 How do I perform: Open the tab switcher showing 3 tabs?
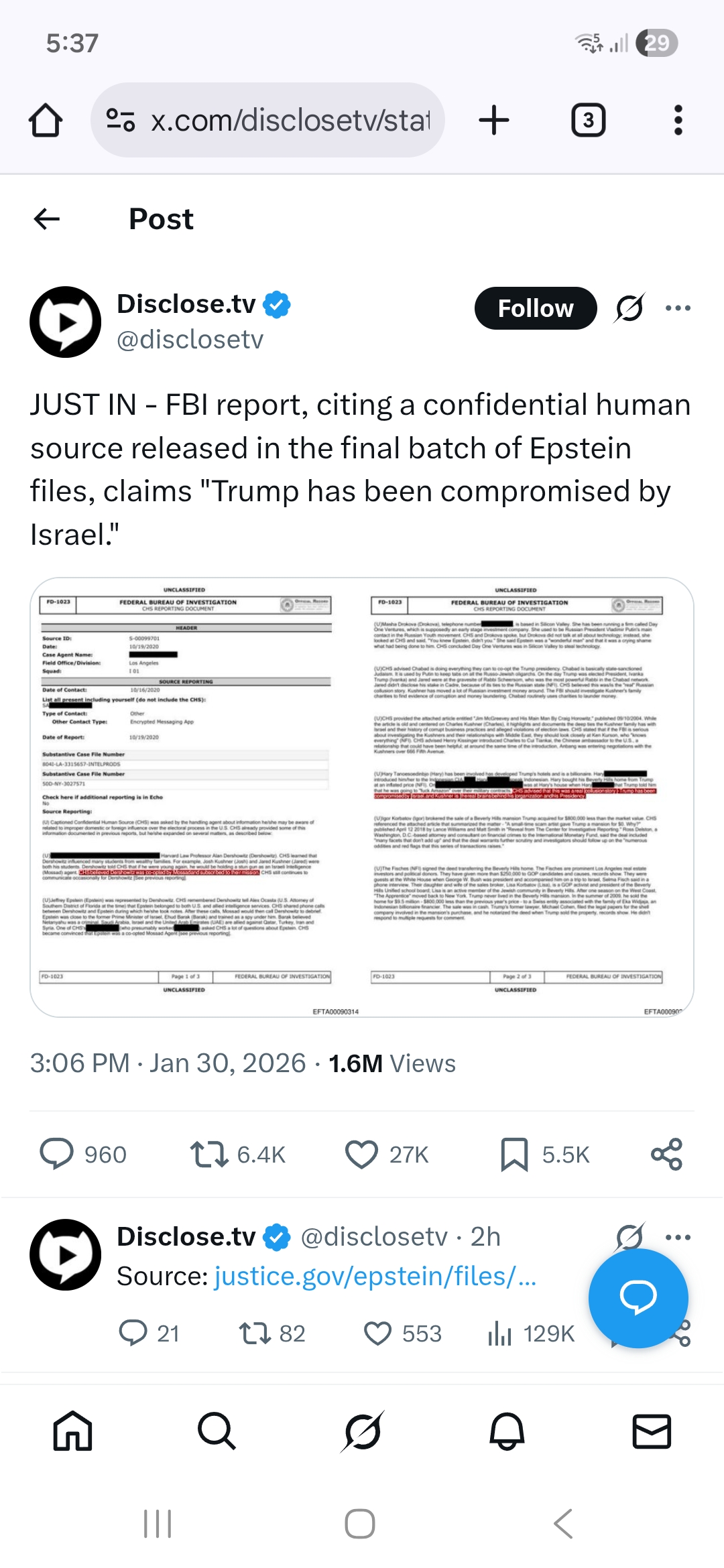pyautogui.click(x=588, y=121)
